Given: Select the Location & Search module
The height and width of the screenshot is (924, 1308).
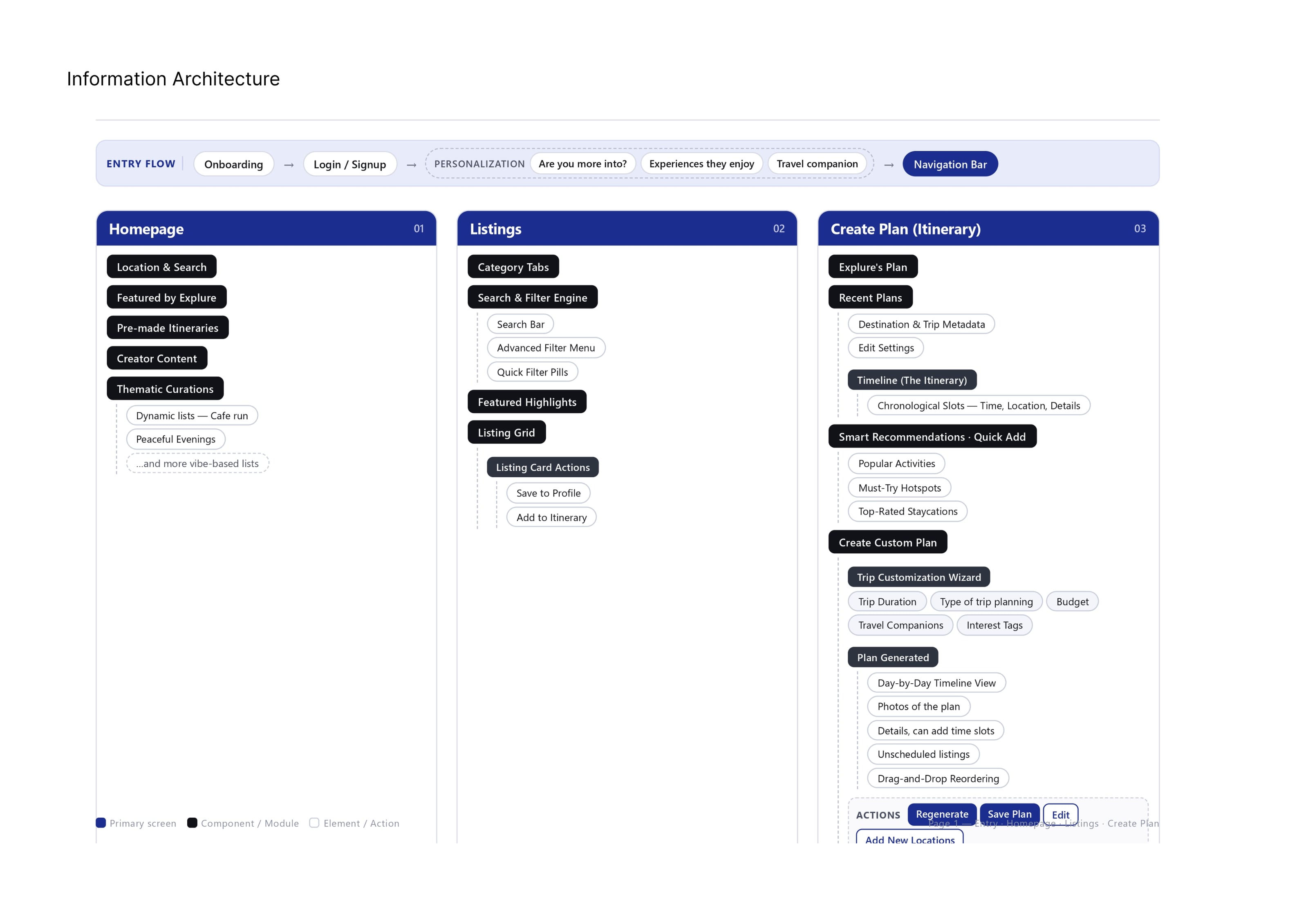Looking at the screenshot, I should (x=162, y=266).
